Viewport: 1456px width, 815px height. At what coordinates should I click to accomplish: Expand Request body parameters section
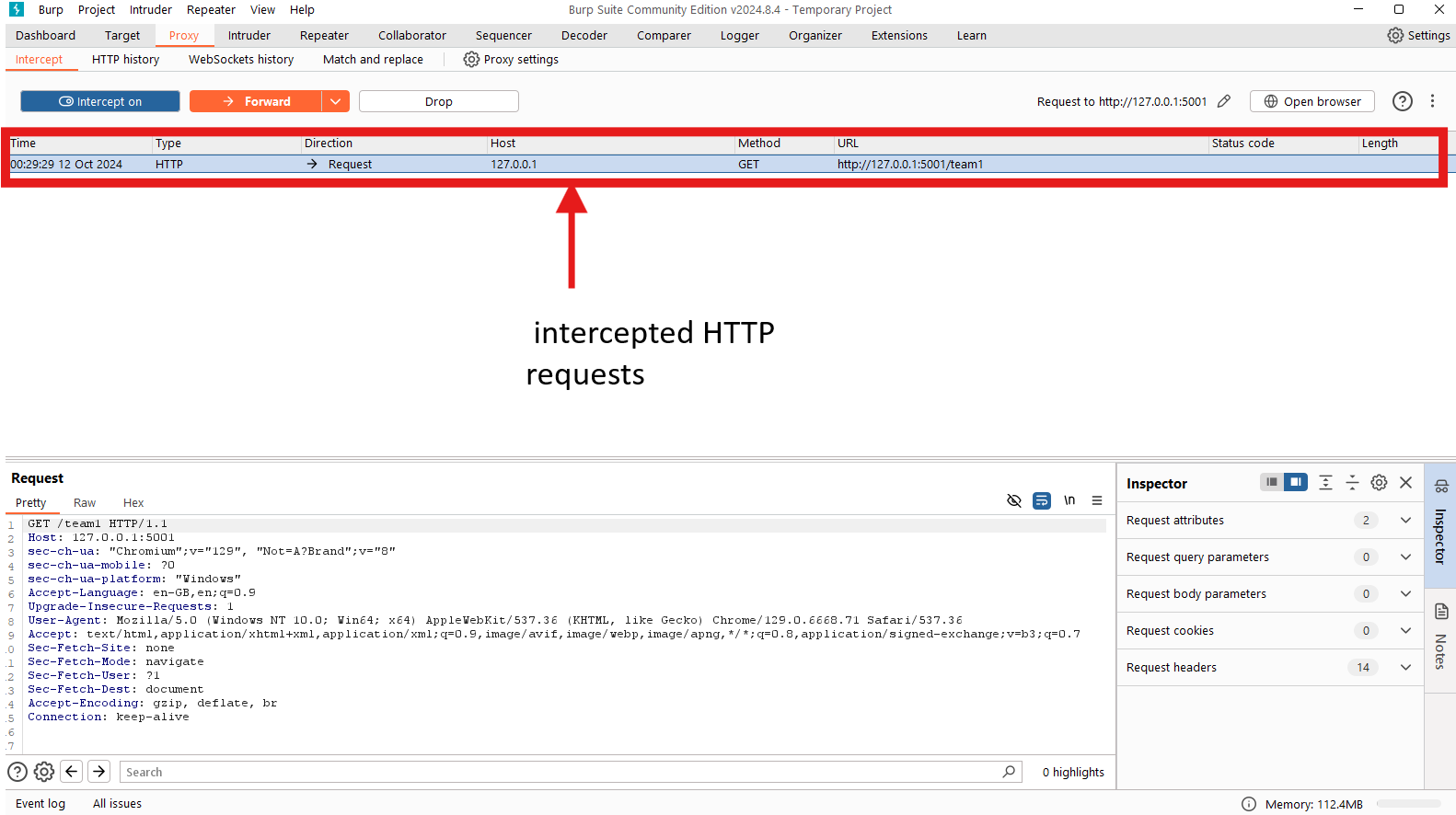1405,593
